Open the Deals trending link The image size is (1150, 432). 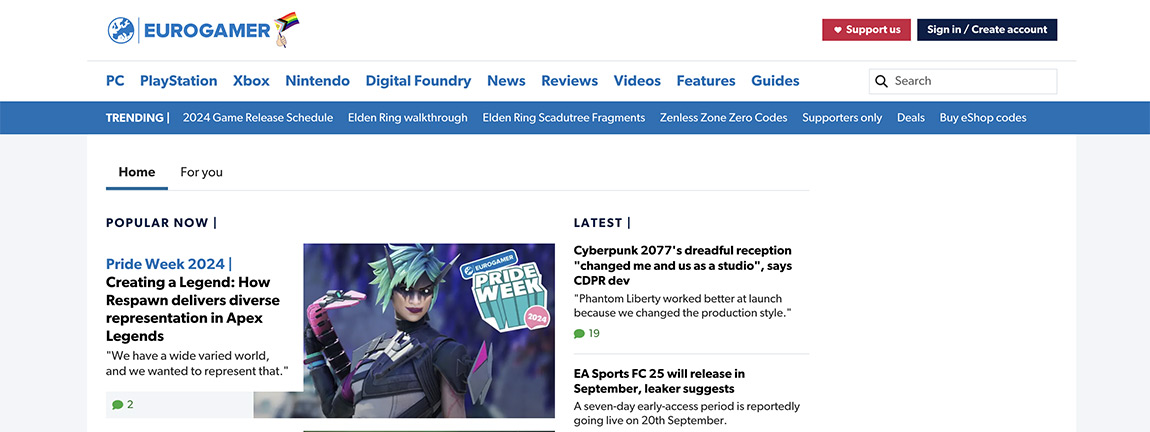911,117
